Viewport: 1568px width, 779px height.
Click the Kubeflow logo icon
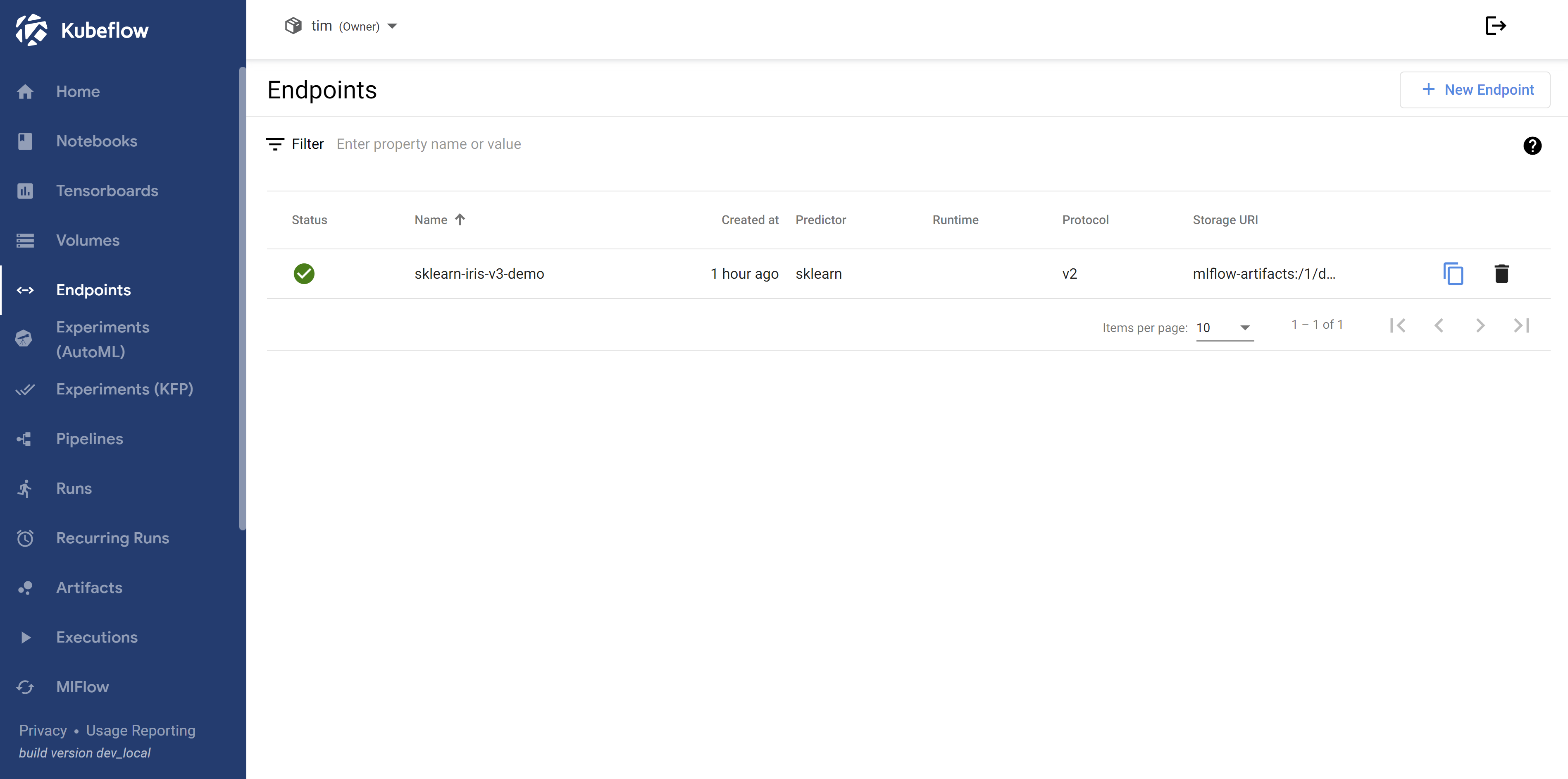[32, 30]
